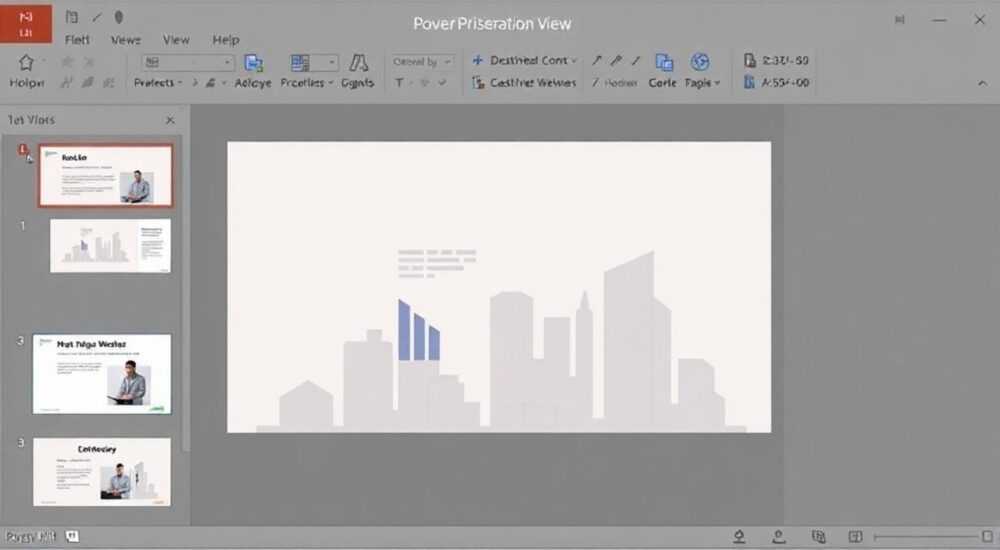The image size is (1000, 550).
Task: Click the Corle label button
Action: (663, 83)
